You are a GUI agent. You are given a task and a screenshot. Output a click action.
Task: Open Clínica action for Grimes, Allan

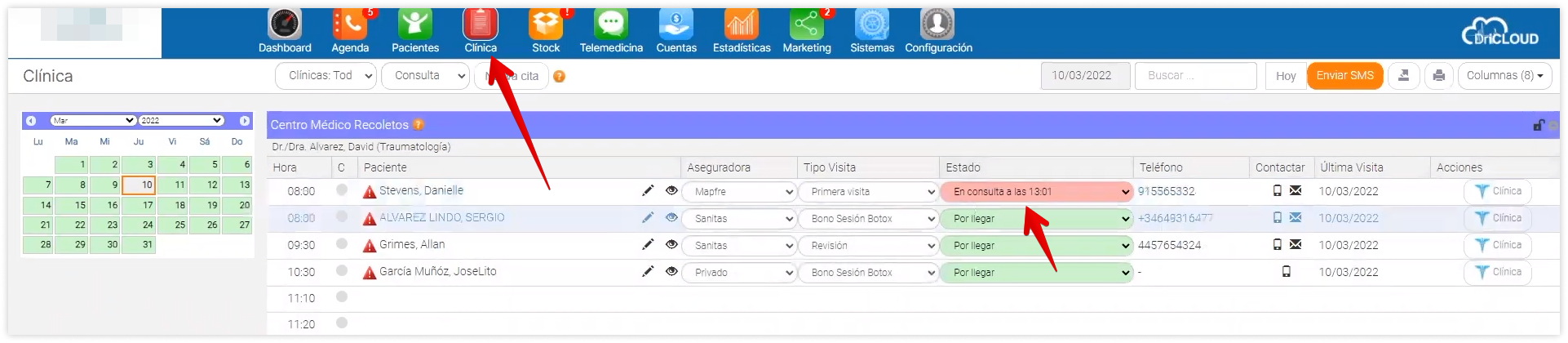pyautogui.click(x=1498, y=245)
